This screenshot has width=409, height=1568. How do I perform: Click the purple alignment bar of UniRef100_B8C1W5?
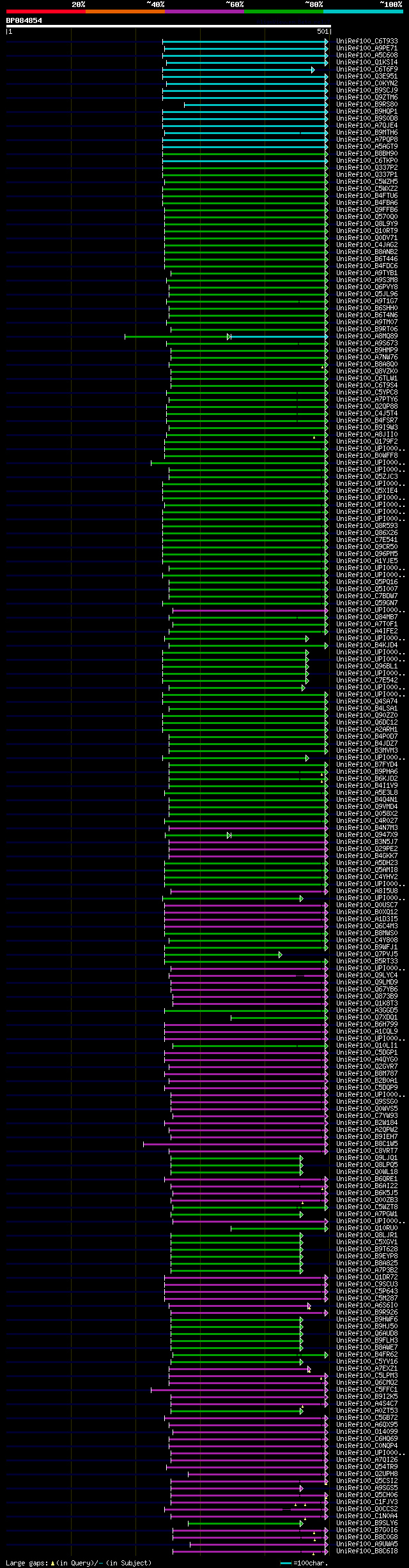point(235,1144)
